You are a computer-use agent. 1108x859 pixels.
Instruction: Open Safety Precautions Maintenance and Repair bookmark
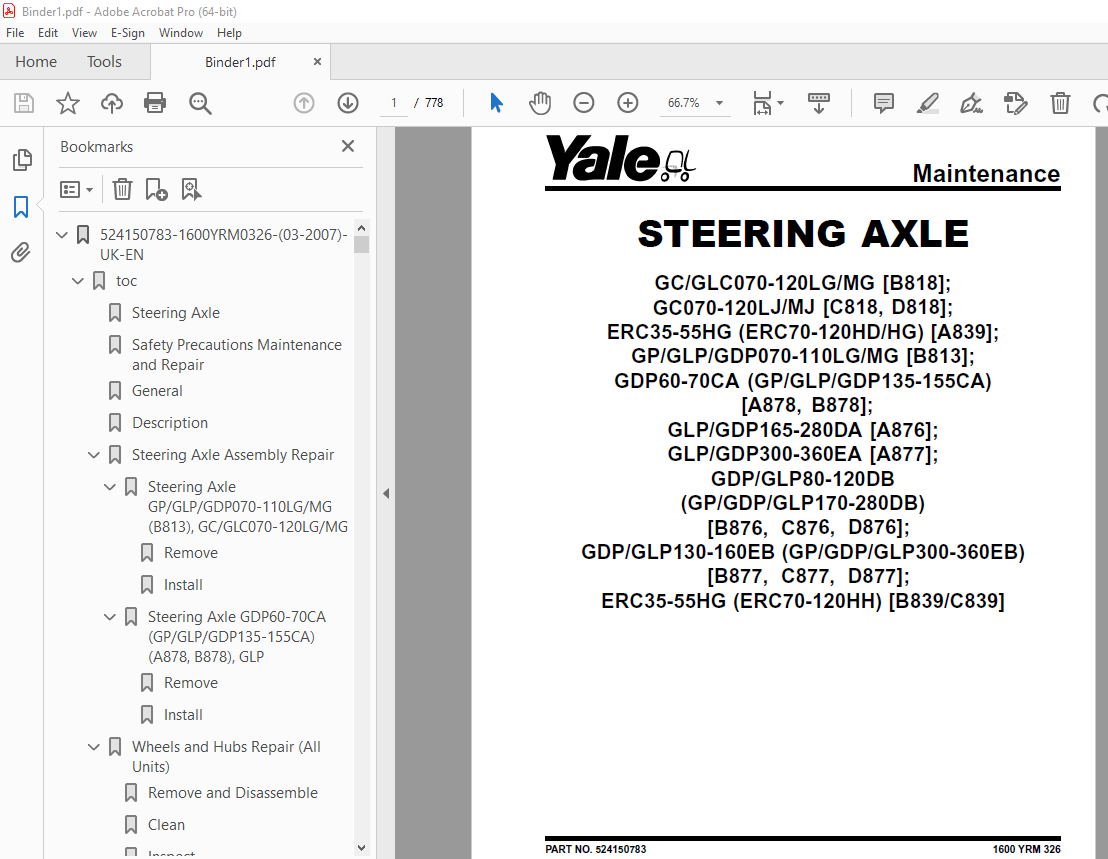tap(237, 355)
